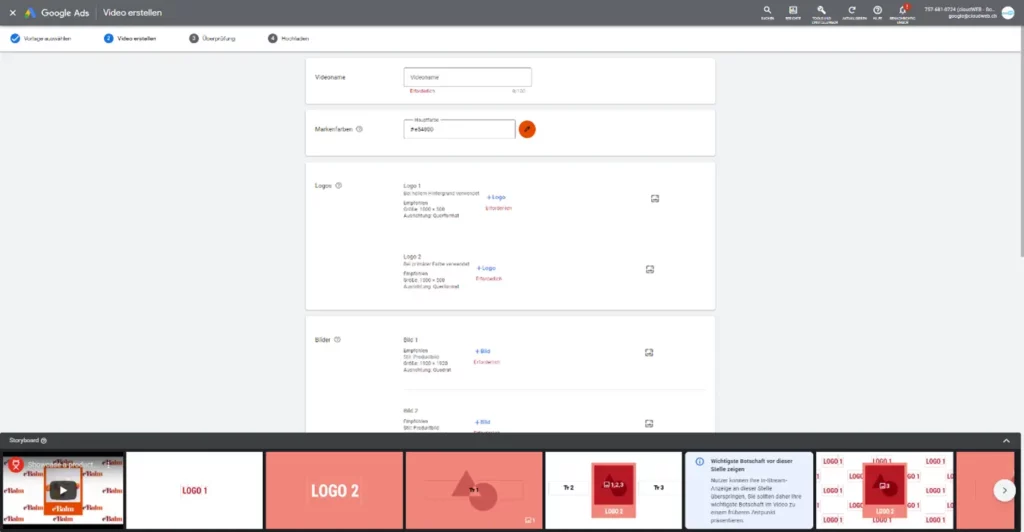Open the search (Suchen) tool
The width and height of the screenshot is (1024, 532).
(x=767, y=11)
